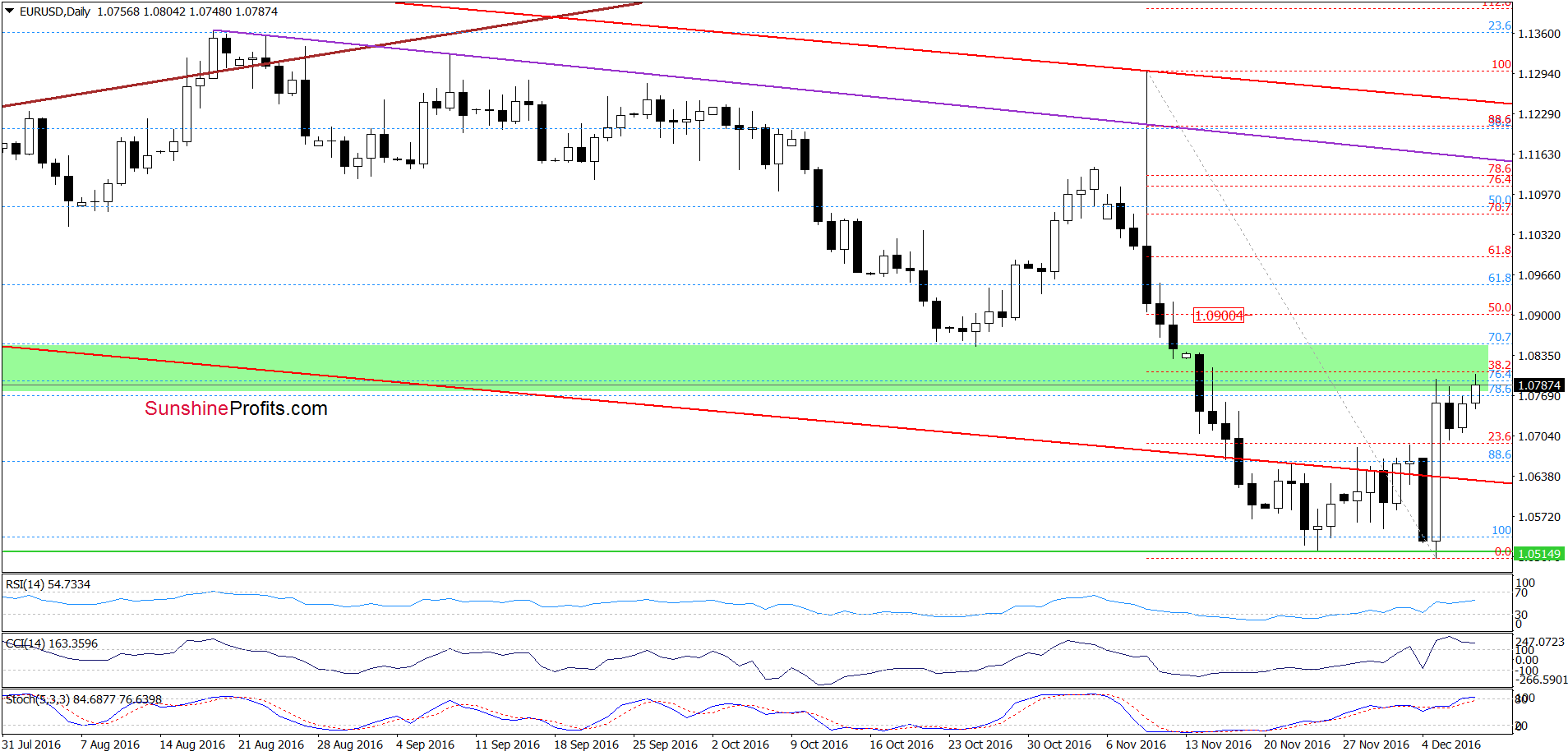Click the CCI(14) 163.3596 indicator label
The width and height of the screenshot is (1568, 756).
[x=51, y=643]
